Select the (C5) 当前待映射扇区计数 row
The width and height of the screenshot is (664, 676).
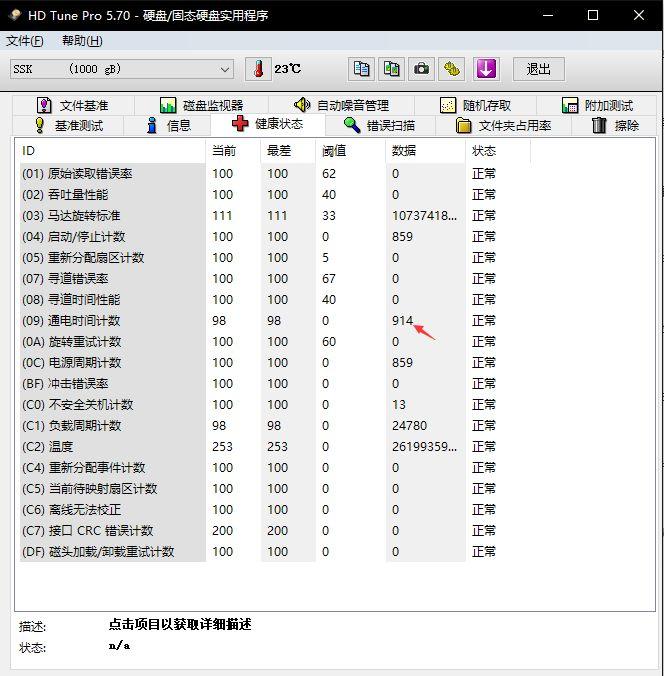click(x=275, y=489)
